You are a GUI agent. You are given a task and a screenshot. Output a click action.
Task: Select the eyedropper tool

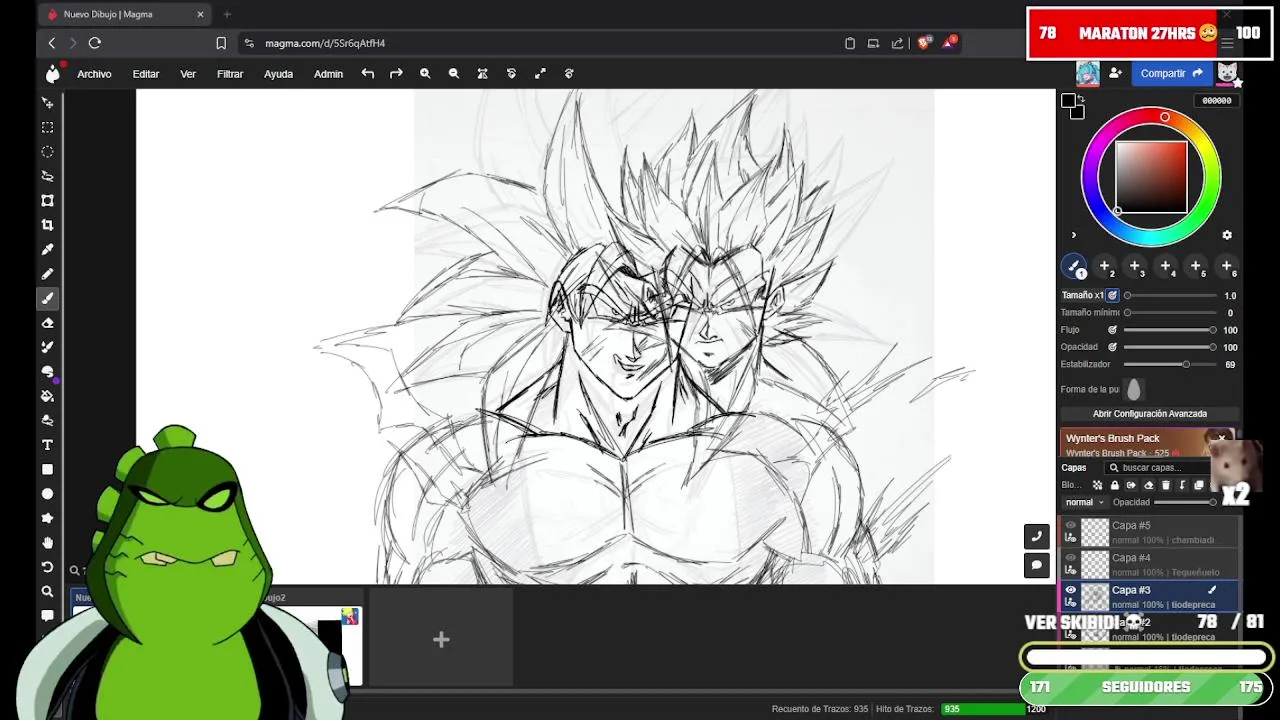pyautogui.click(x=47, y=249)
